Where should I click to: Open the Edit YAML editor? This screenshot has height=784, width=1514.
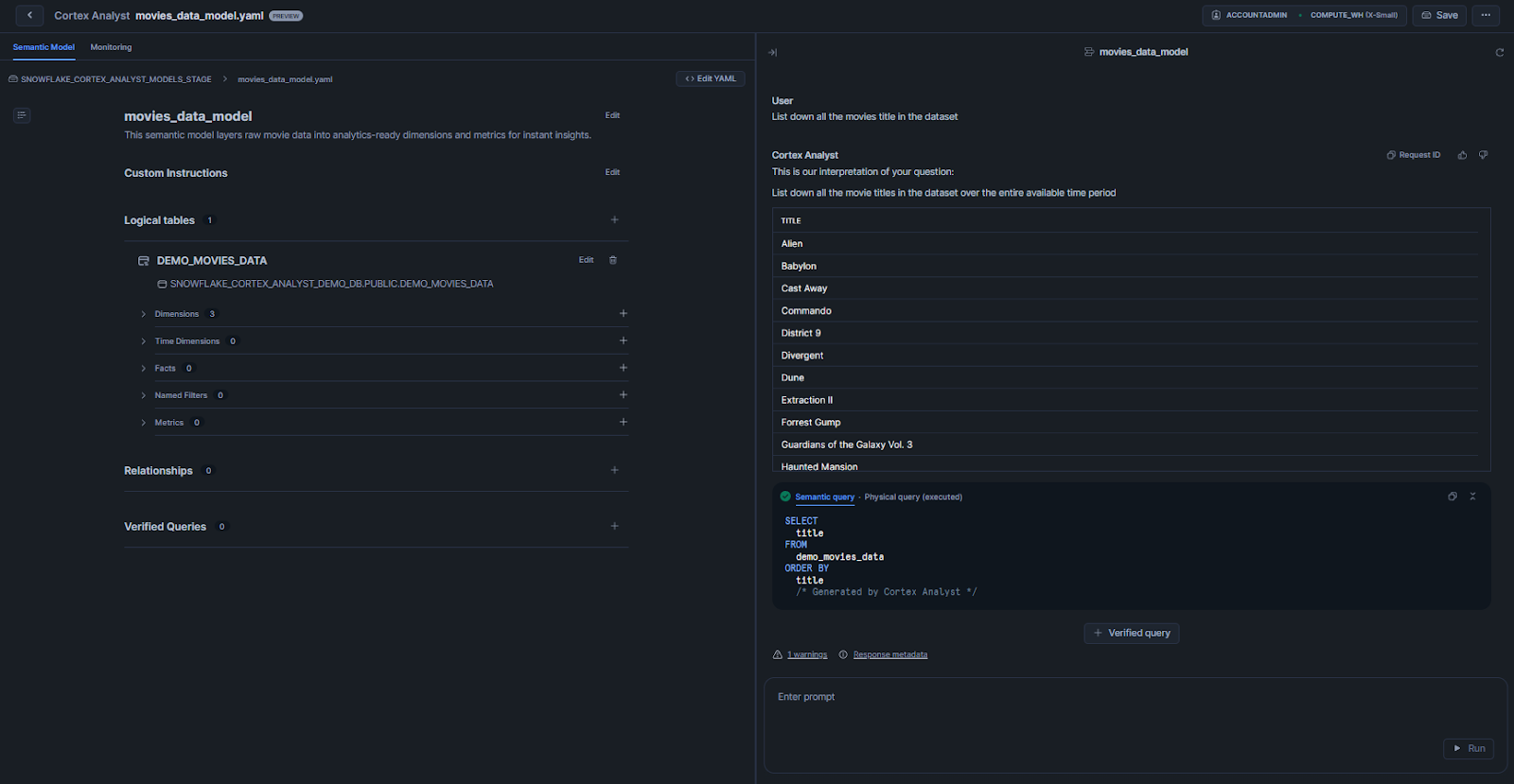711,78
